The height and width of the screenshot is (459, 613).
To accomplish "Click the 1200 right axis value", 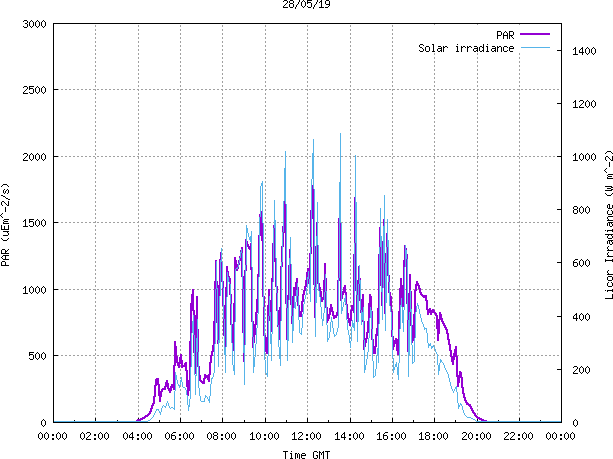I will click(x=584, y=104).
